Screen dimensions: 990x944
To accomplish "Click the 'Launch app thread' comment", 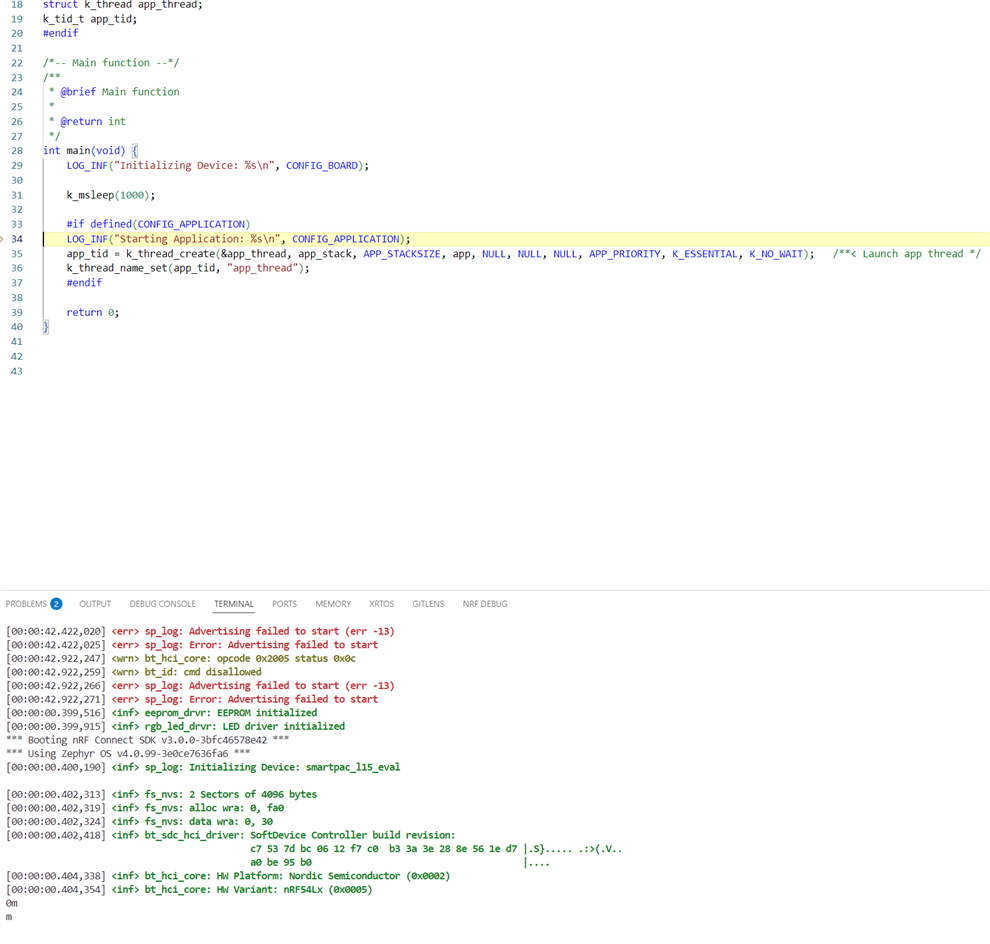I will (x=907, y=254).
